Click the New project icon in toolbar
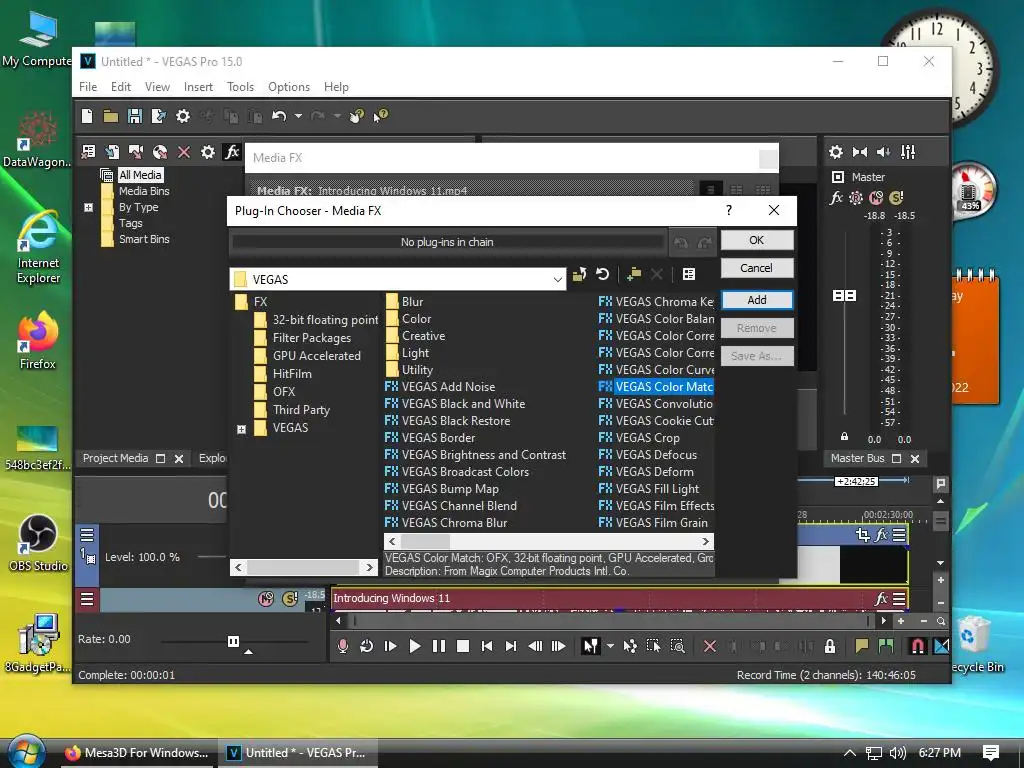The width and height of the screenshot is (1024, 768). tap(87, 116)
